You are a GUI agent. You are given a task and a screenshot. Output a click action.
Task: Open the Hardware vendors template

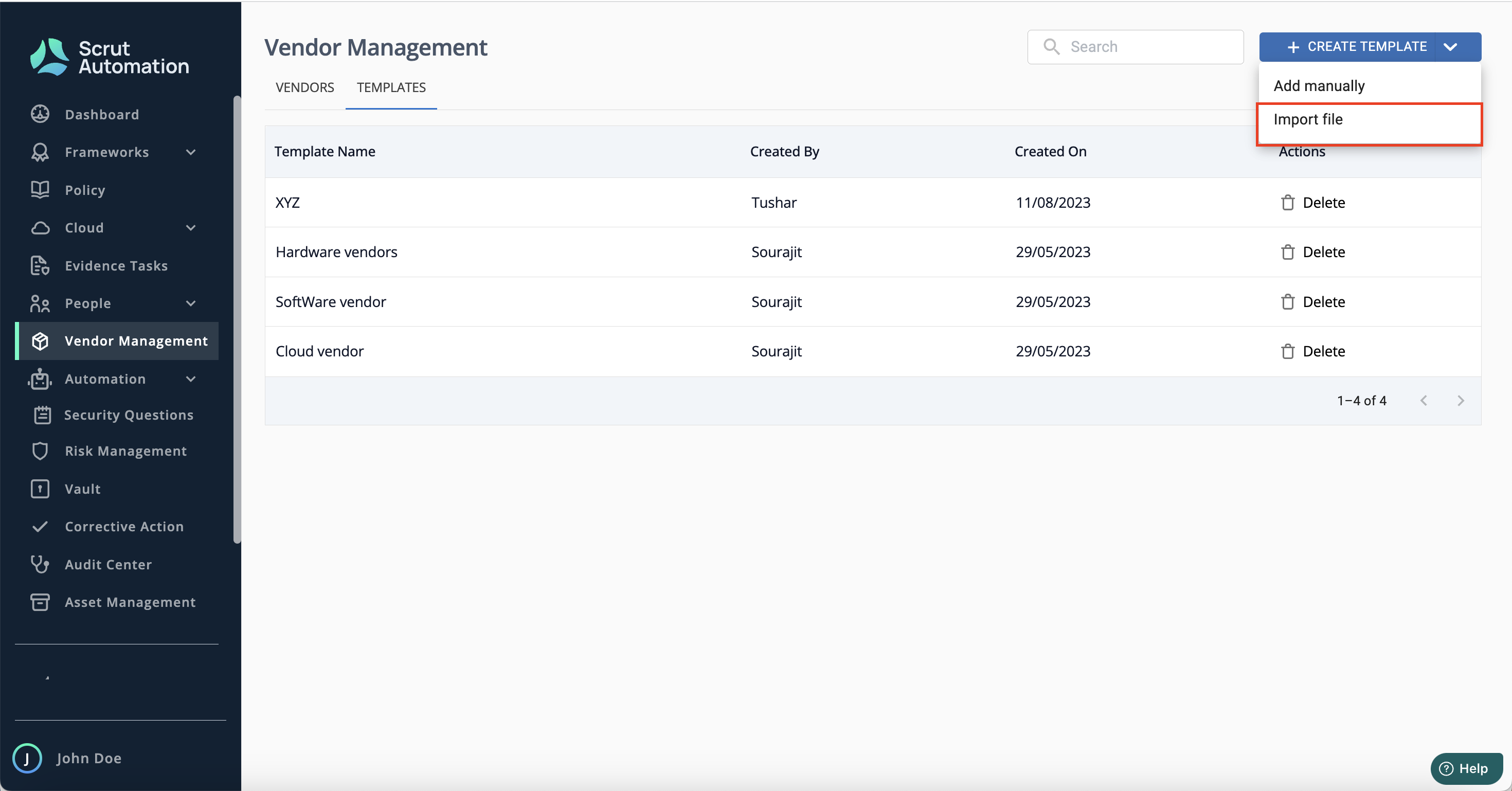(x=336, y=251)
